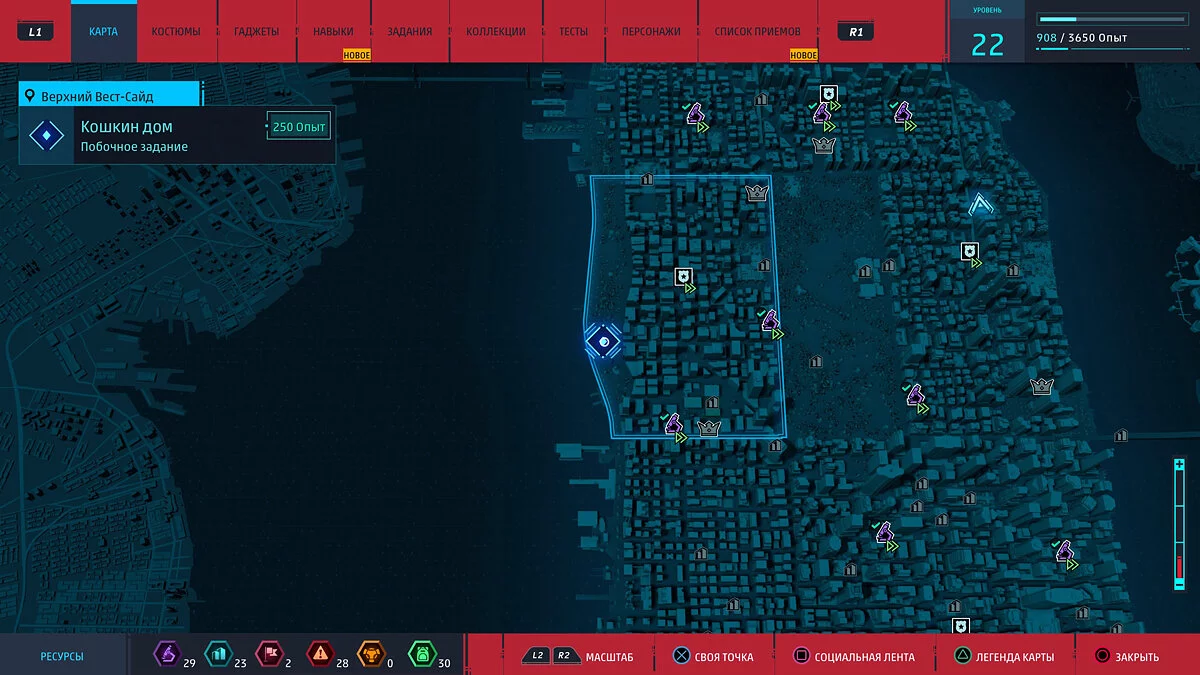Click the experience progress bar

tap(1111, 19)
